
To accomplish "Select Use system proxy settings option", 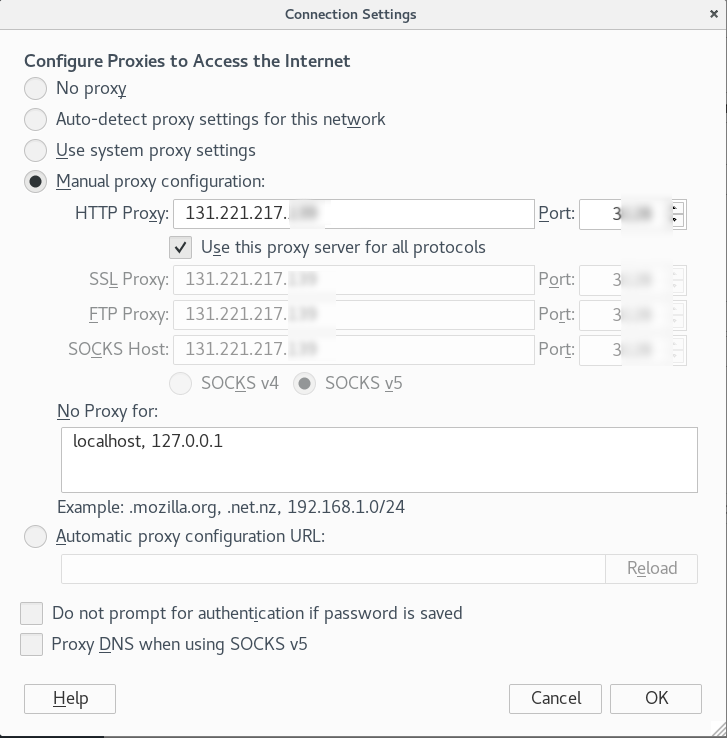I will tap(35, 151).
